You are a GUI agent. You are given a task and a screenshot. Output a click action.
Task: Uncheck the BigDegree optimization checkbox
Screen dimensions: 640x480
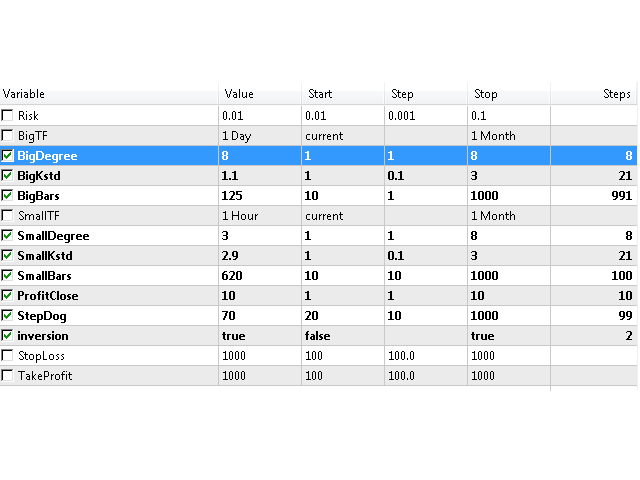tap(8, 156)
